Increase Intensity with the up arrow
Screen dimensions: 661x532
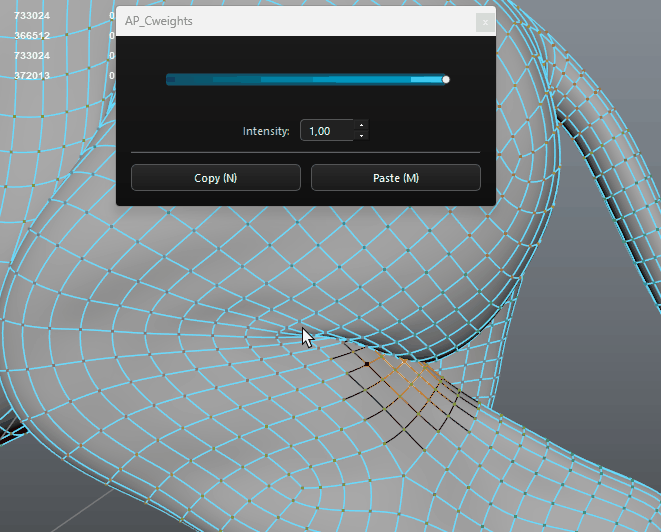(361, 125)
